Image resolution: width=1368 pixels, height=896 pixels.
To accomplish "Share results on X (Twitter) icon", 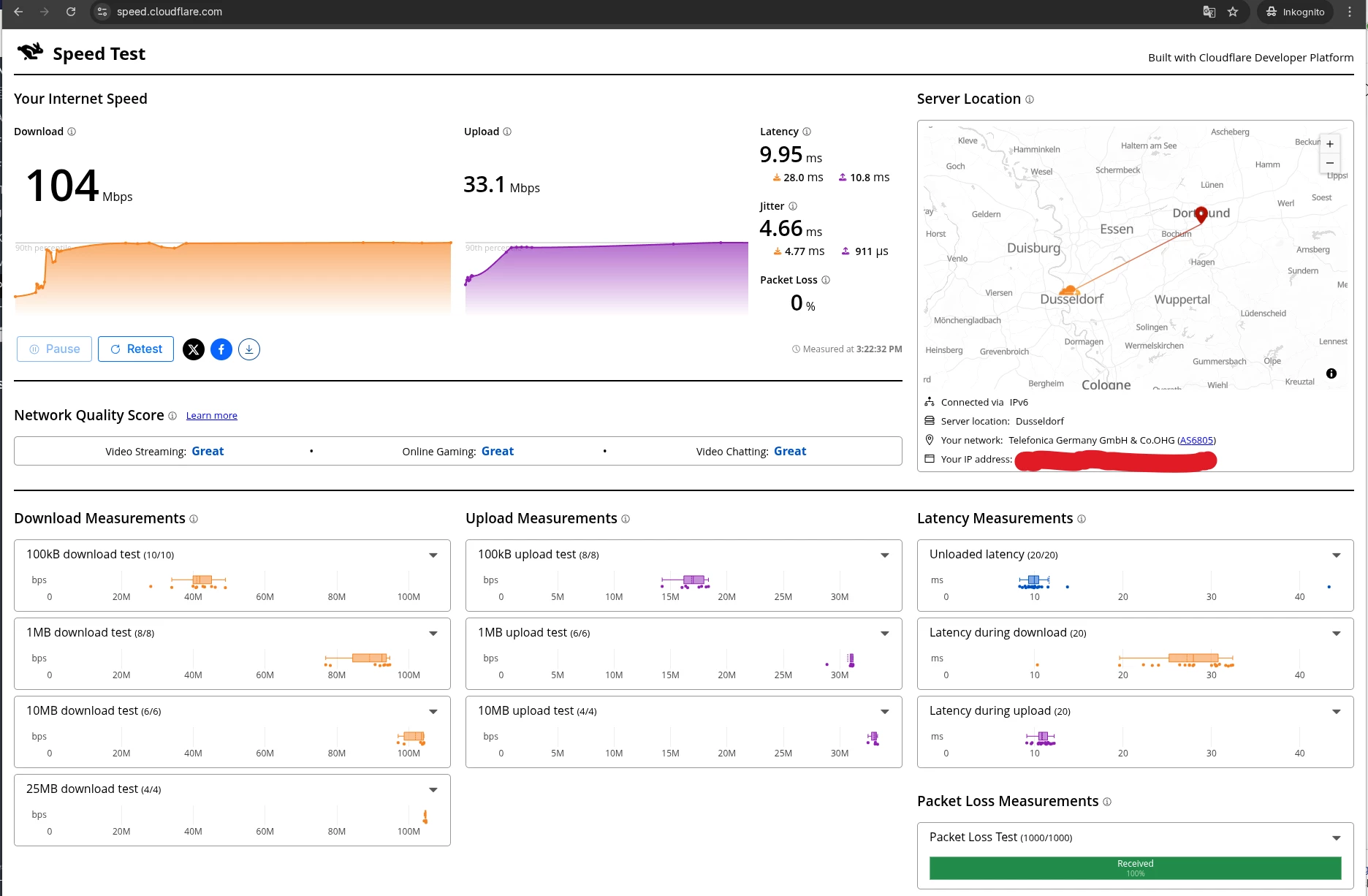I will 193,349.
